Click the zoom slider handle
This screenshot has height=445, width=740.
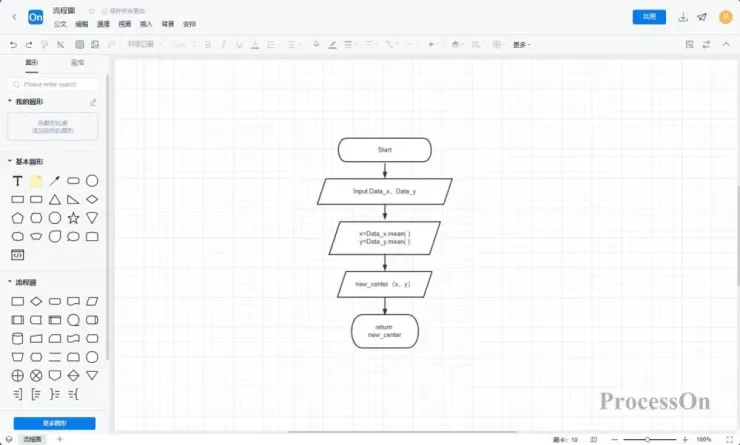click(647, 440)
